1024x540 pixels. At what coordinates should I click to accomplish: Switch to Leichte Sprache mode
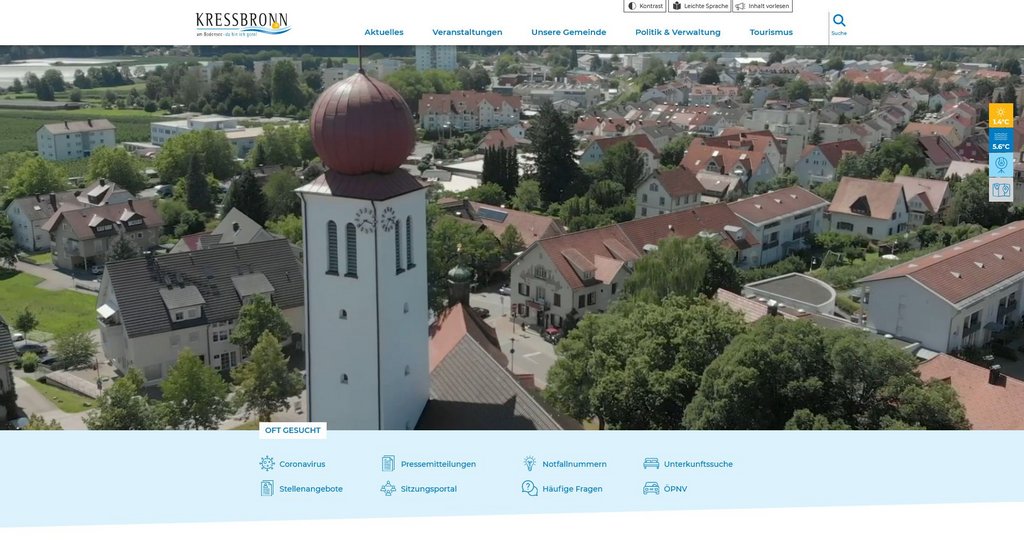tap(699, 6)
